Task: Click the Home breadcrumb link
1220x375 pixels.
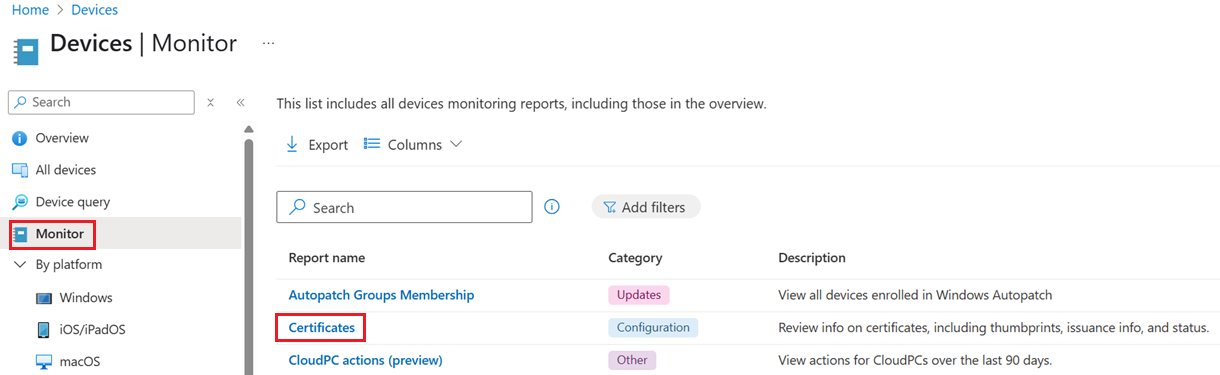Action: tap(30, 10)
